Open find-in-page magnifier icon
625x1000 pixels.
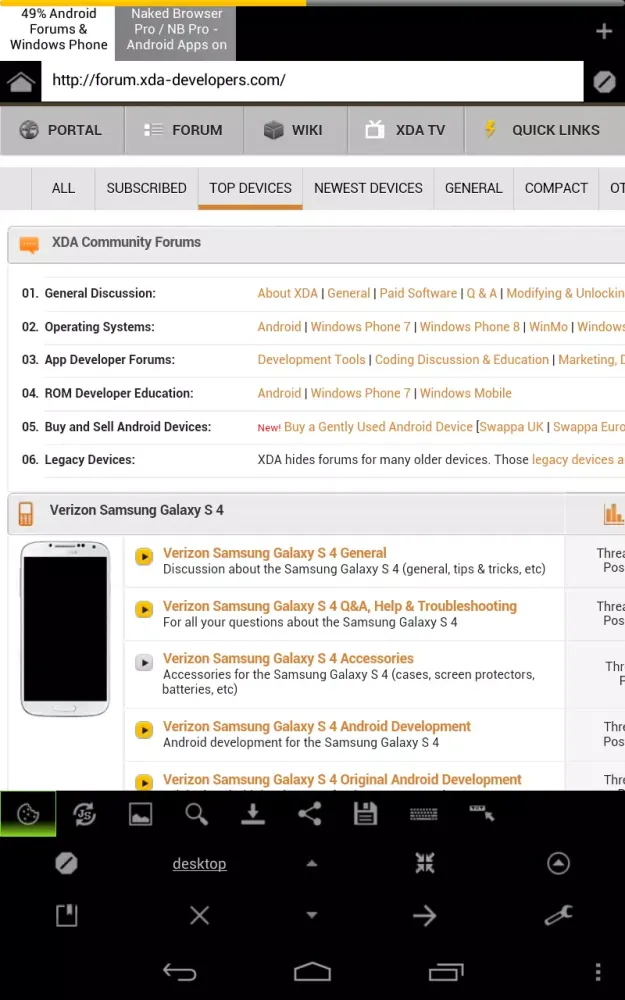tap(196, 814)
